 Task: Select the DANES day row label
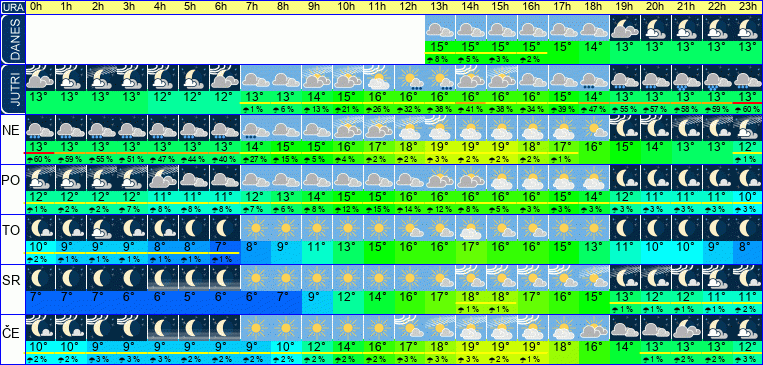[x=12, y=39]
